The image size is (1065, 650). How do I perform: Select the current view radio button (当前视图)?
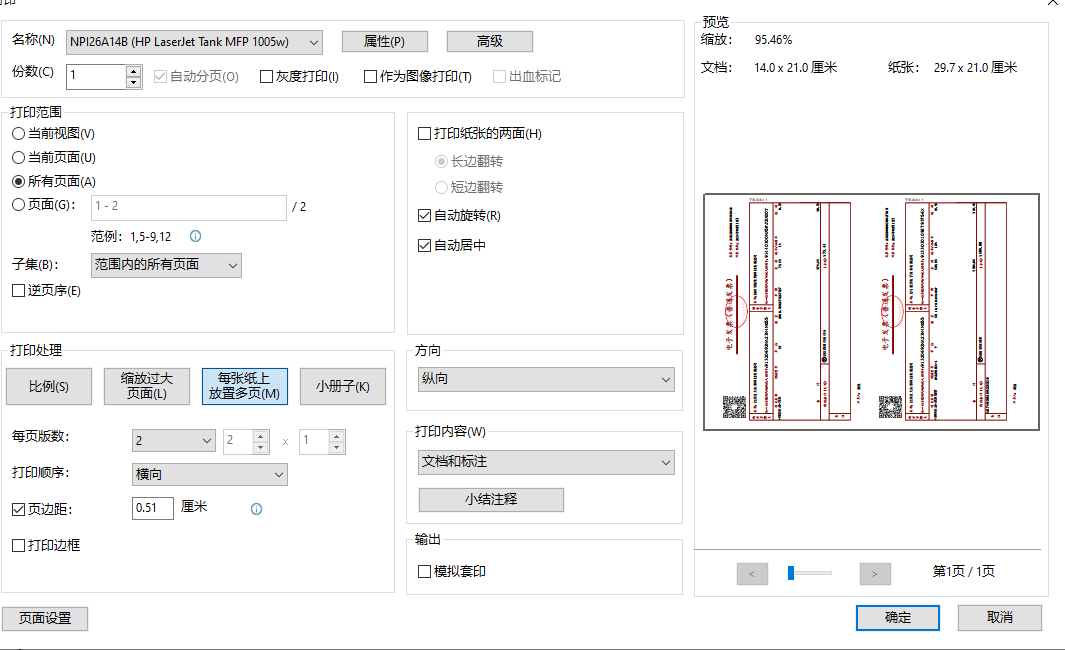[x=18, y=133]
